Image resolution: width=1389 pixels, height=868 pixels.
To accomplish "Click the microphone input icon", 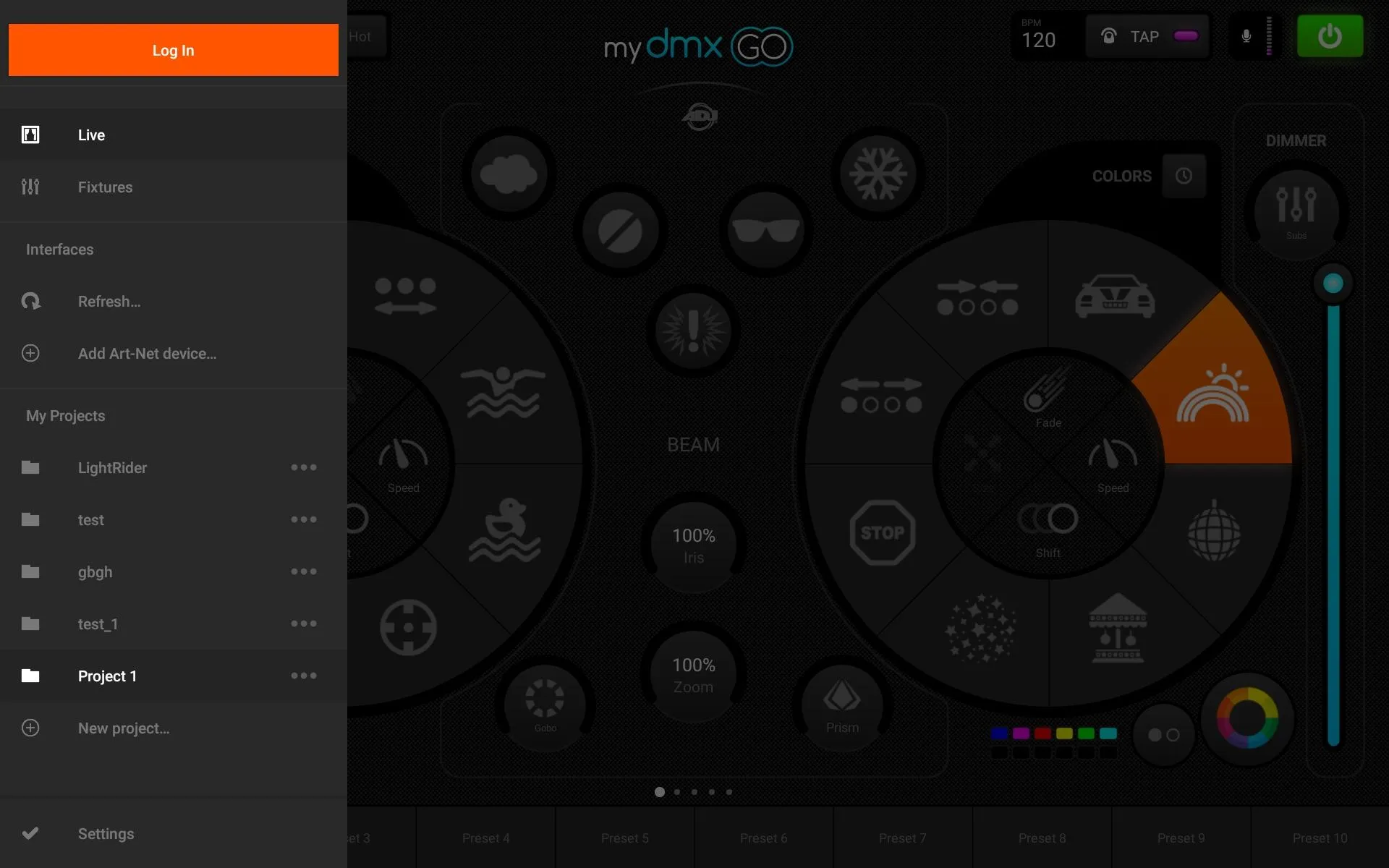I will click(1247, 36).
